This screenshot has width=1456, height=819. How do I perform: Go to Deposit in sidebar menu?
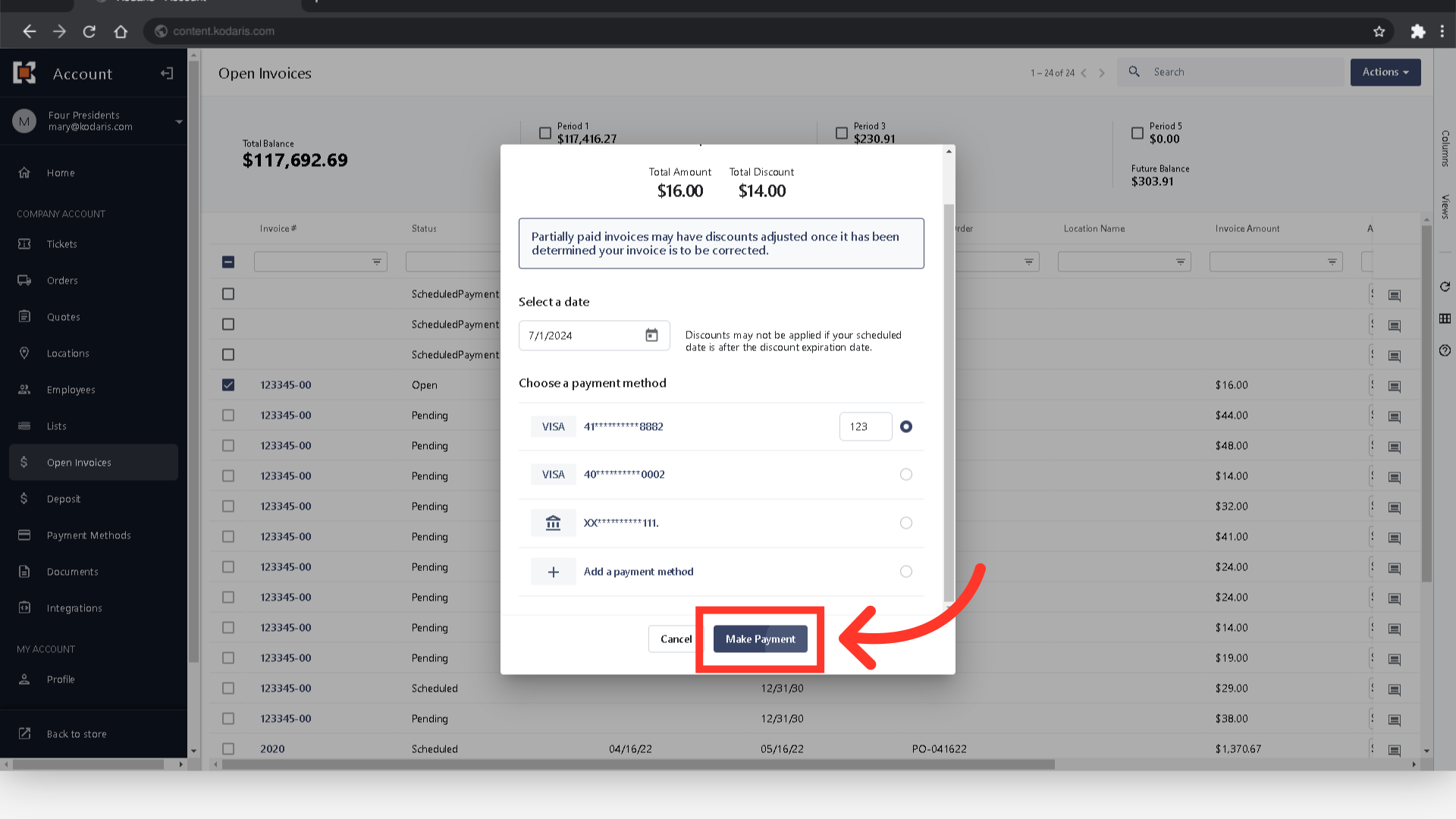(x=64, y=499)
